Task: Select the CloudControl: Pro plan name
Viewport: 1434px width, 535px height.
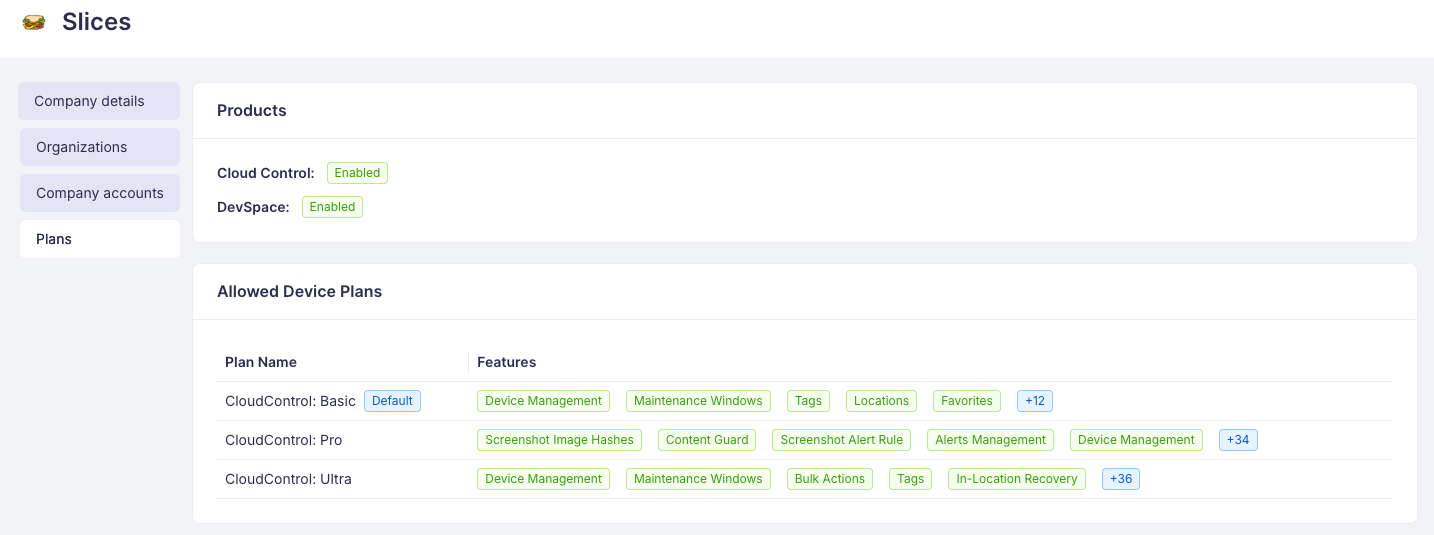Action: click(x=283, y=440)
